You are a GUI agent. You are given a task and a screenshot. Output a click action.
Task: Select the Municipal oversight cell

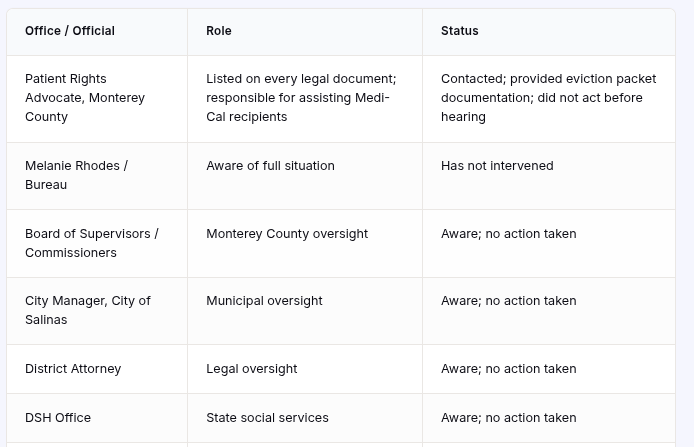305,311
